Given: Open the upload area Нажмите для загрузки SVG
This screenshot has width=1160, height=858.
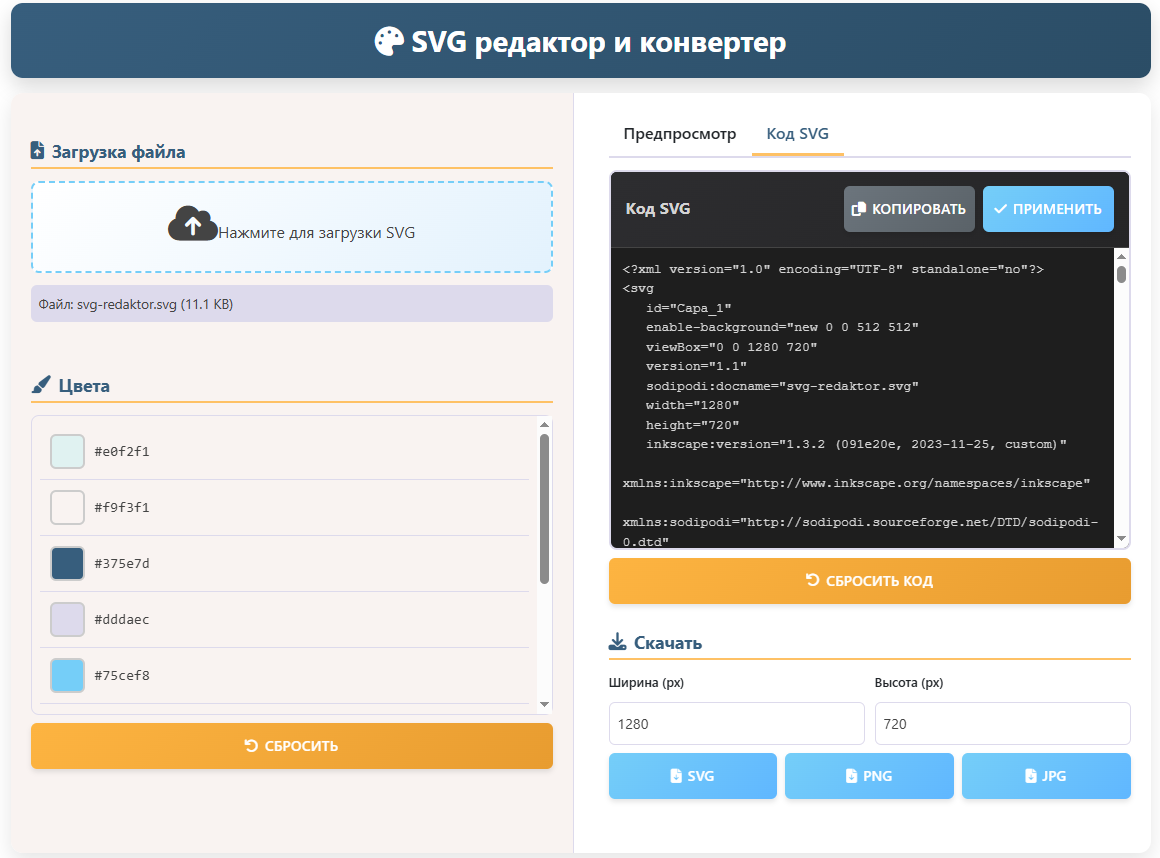Looking at the screenshot, I should [291, 227].
